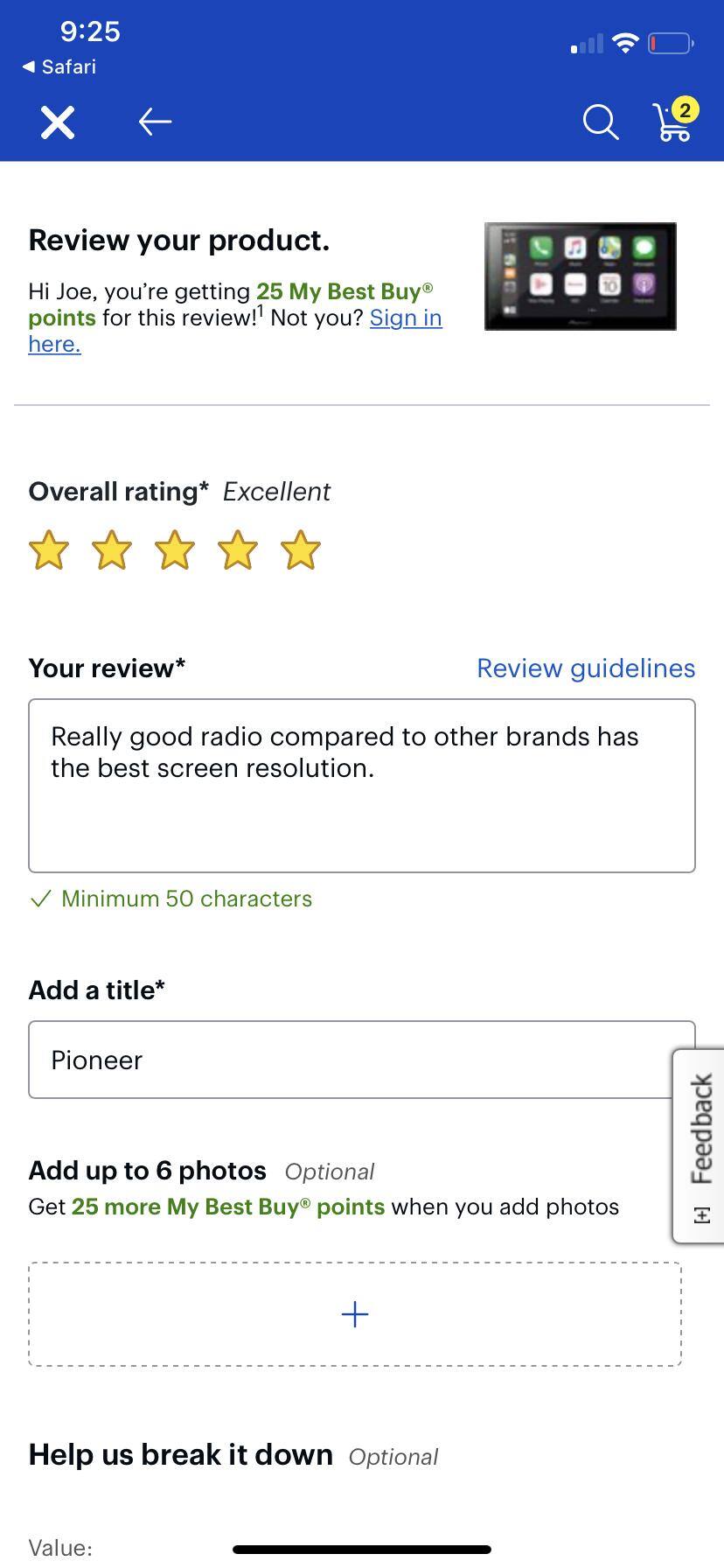View the Pioneer radio product thumbnail
The height and width of the screenshot is (1568, 724).
tap(580, 276)
